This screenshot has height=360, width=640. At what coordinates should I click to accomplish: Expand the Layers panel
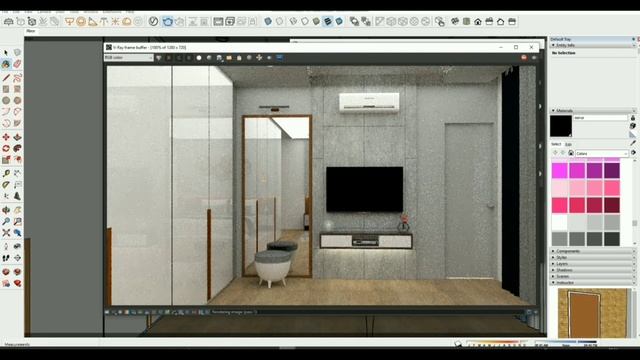553,264
